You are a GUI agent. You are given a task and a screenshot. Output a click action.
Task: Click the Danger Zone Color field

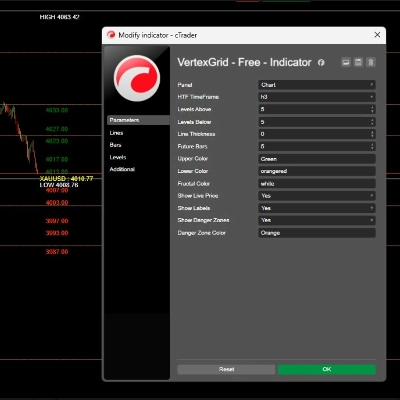(x=317, y=233)
